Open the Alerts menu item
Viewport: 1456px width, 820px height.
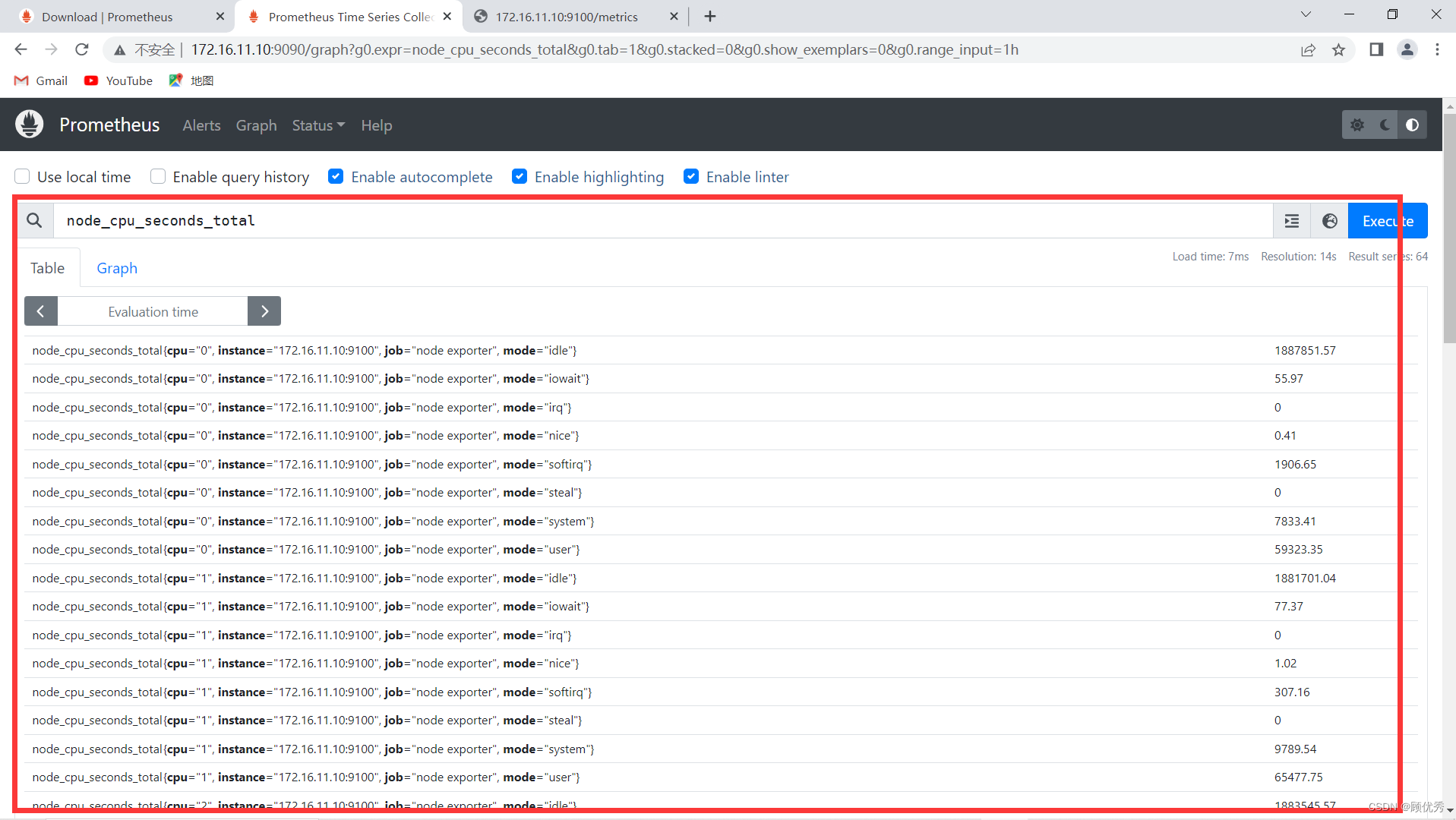tap(201, 125)
